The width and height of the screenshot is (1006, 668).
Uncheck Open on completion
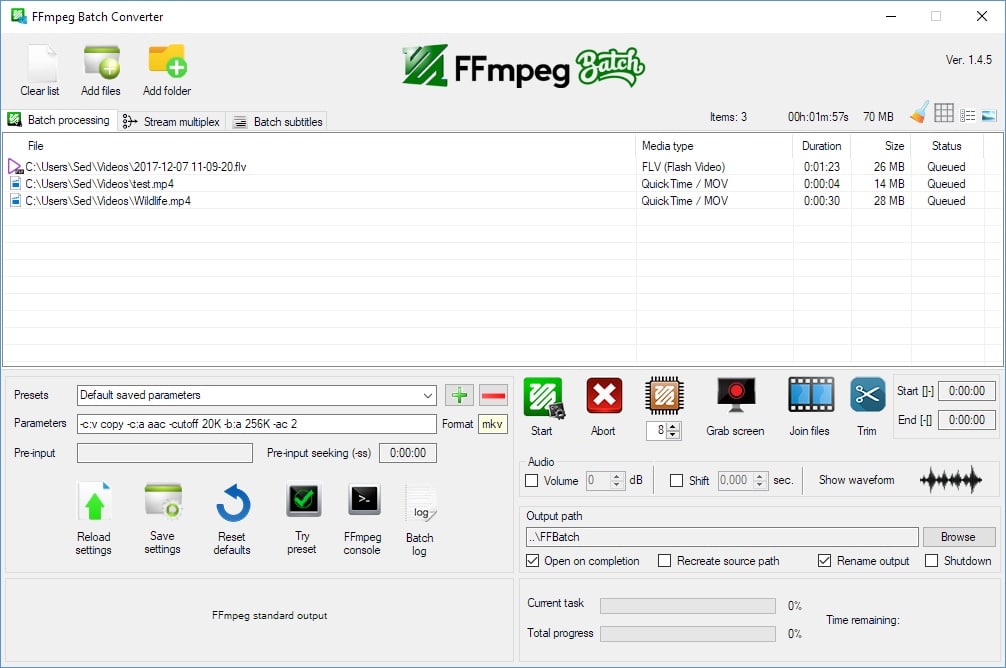(x=533, y=561)
